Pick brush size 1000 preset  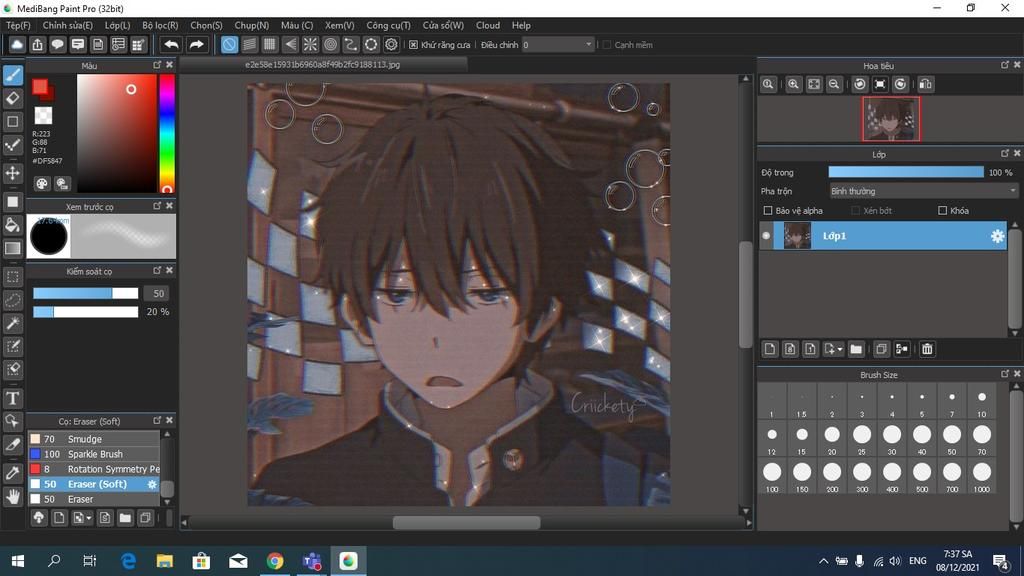(x=982, y=476)
